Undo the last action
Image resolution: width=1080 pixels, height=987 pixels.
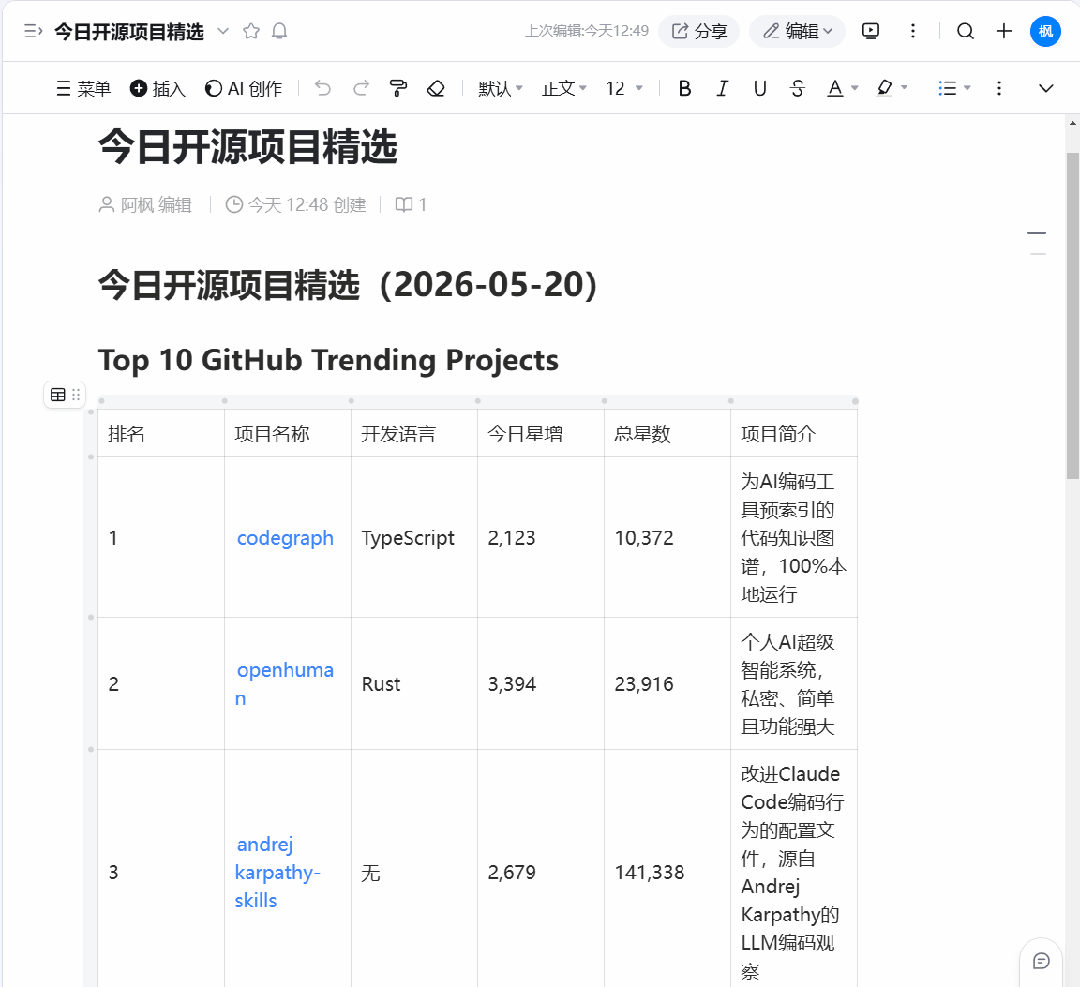click(x=322, y=89)
